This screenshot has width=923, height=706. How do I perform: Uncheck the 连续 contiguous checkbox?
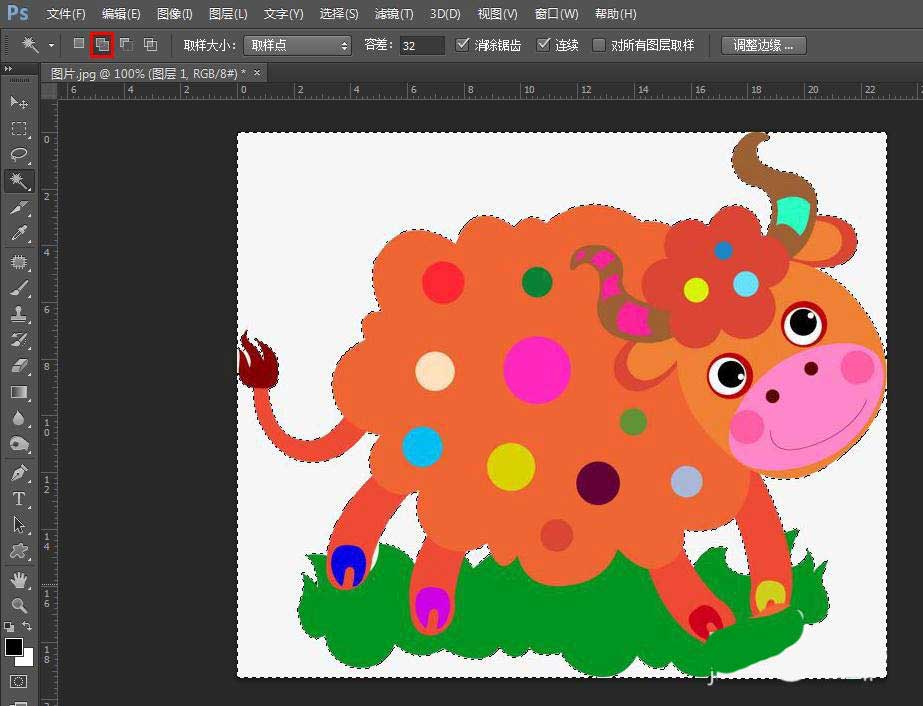(544, 45)
